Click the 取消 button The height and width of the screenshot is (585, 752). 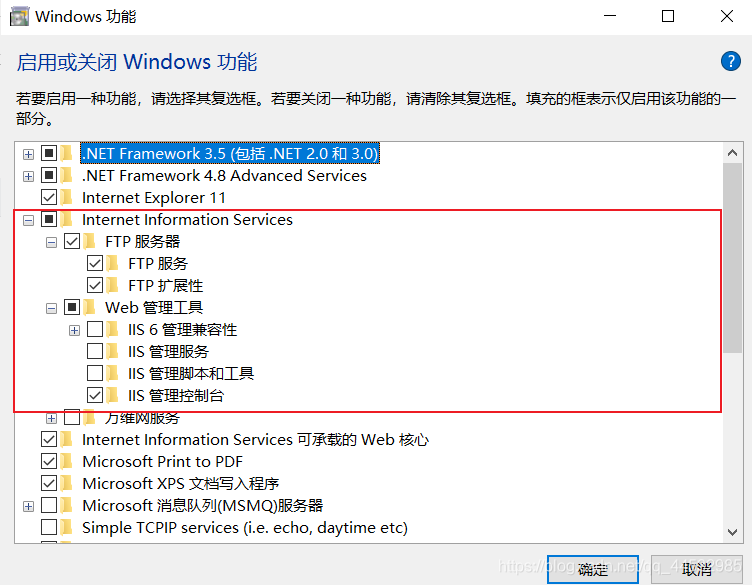pos(696,569)
